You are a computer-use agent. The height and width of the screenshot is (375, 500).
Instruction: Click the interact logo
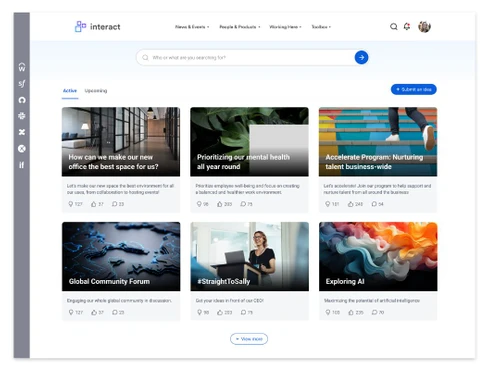[x=97, y=27]
